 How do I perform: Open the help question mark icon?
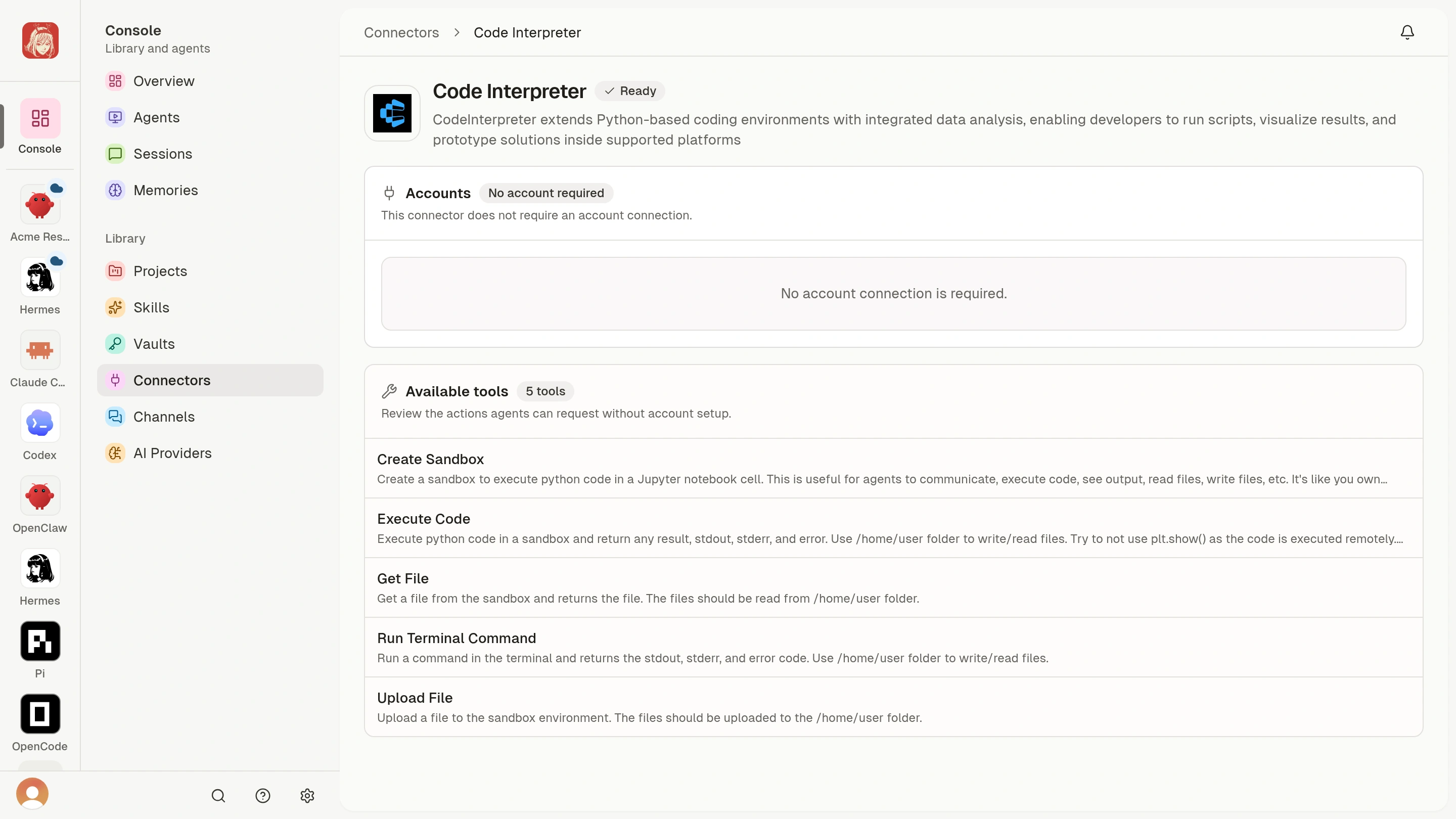coord(263,795)
